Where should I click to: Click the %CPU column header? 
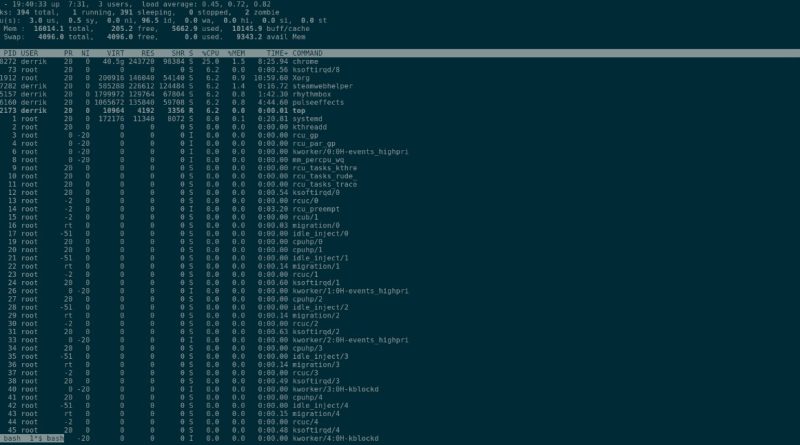click(x=210, y=53)
